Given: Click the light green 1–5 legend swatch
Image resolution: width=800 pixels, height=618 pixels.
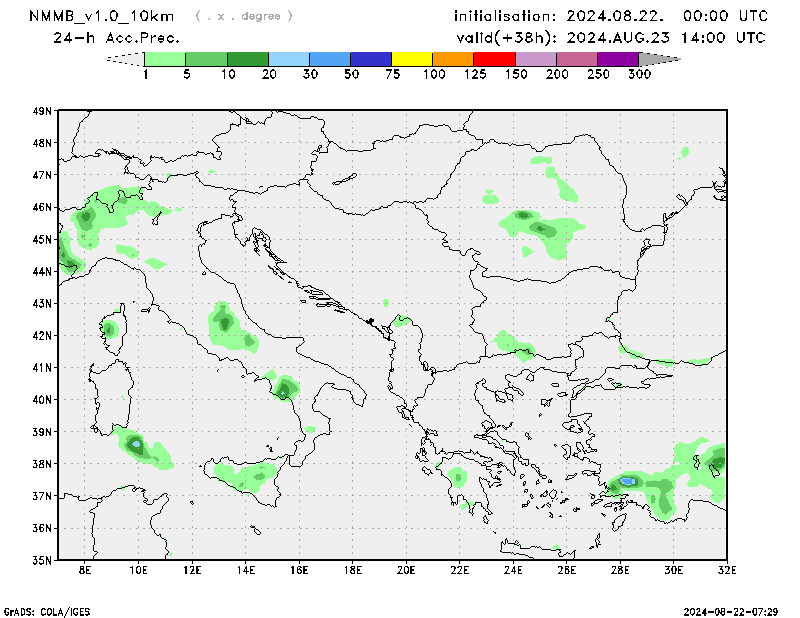Looking at the screenshot, I should tap(165, 59).
